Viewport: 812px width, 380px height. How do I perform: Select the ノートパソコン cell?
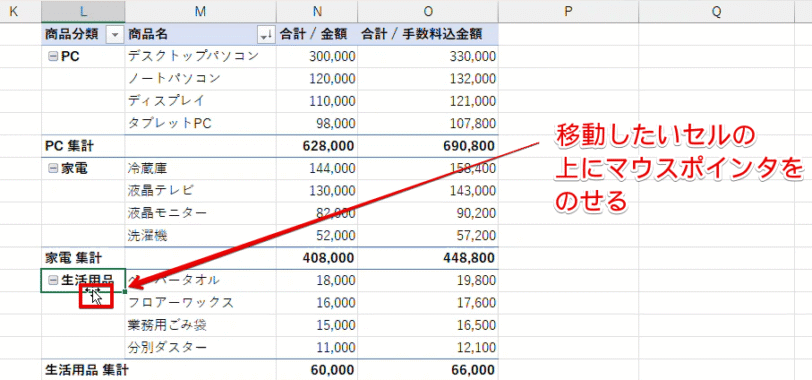[200, 79]
